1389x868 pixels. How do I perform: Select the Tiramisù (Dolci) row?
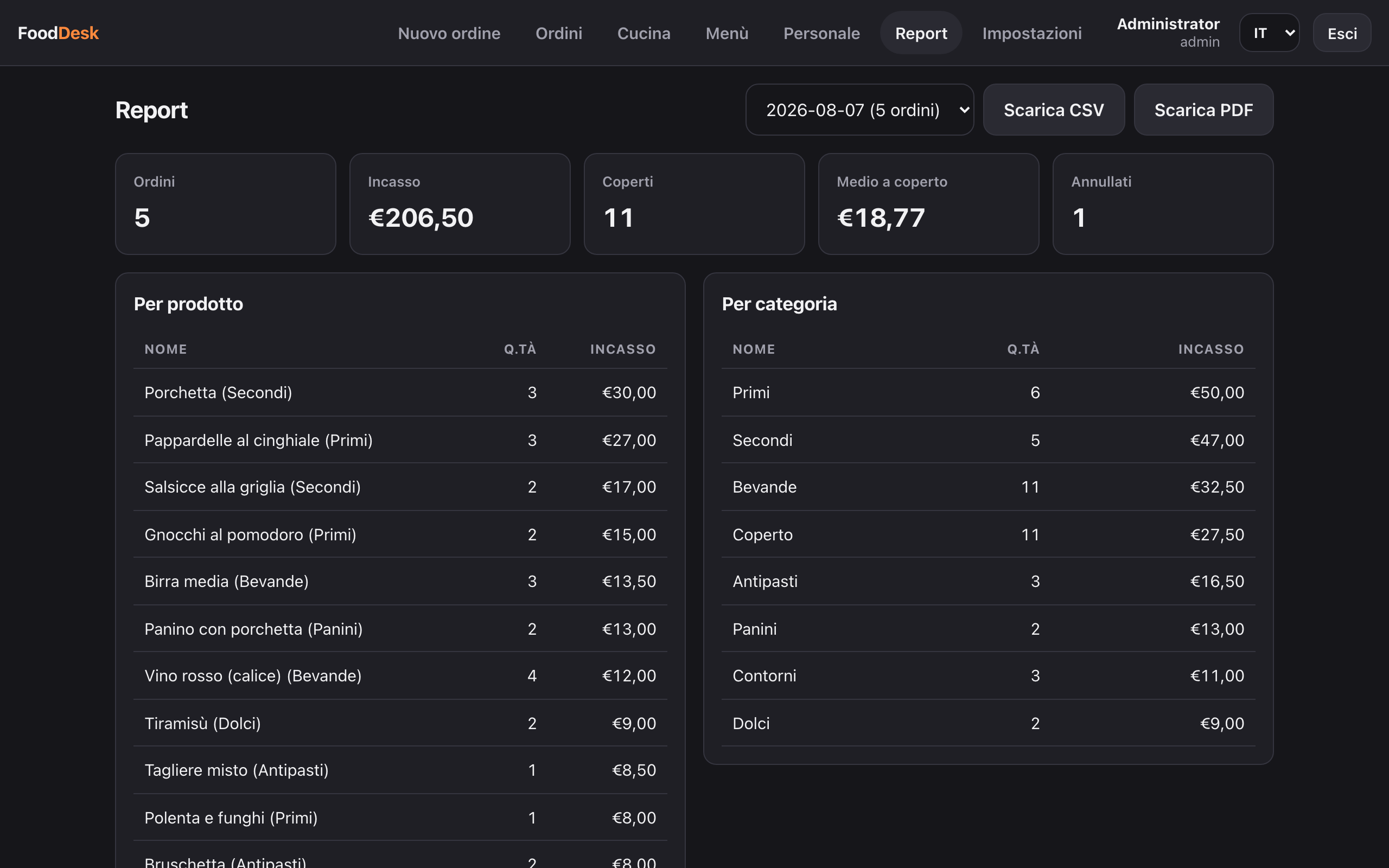(400, 723)
